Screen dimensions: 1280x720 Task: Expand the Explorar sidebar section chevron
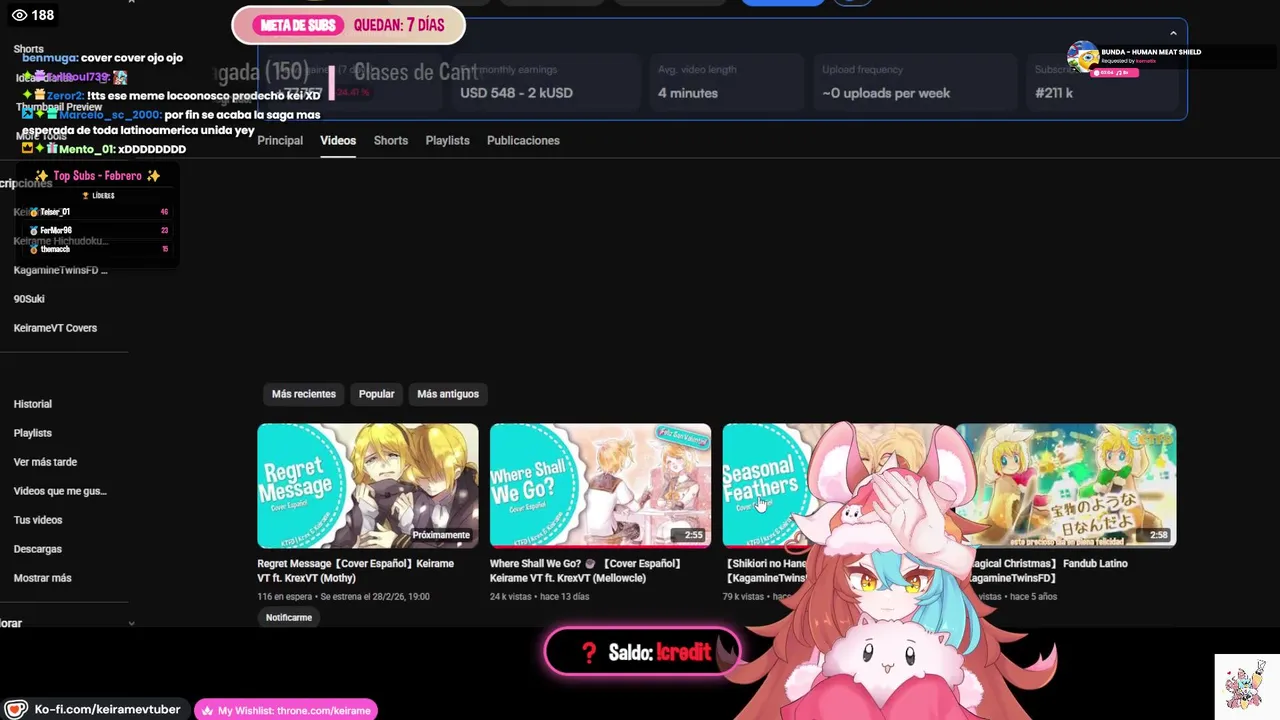pyautogui.click(x=131, y=623)
